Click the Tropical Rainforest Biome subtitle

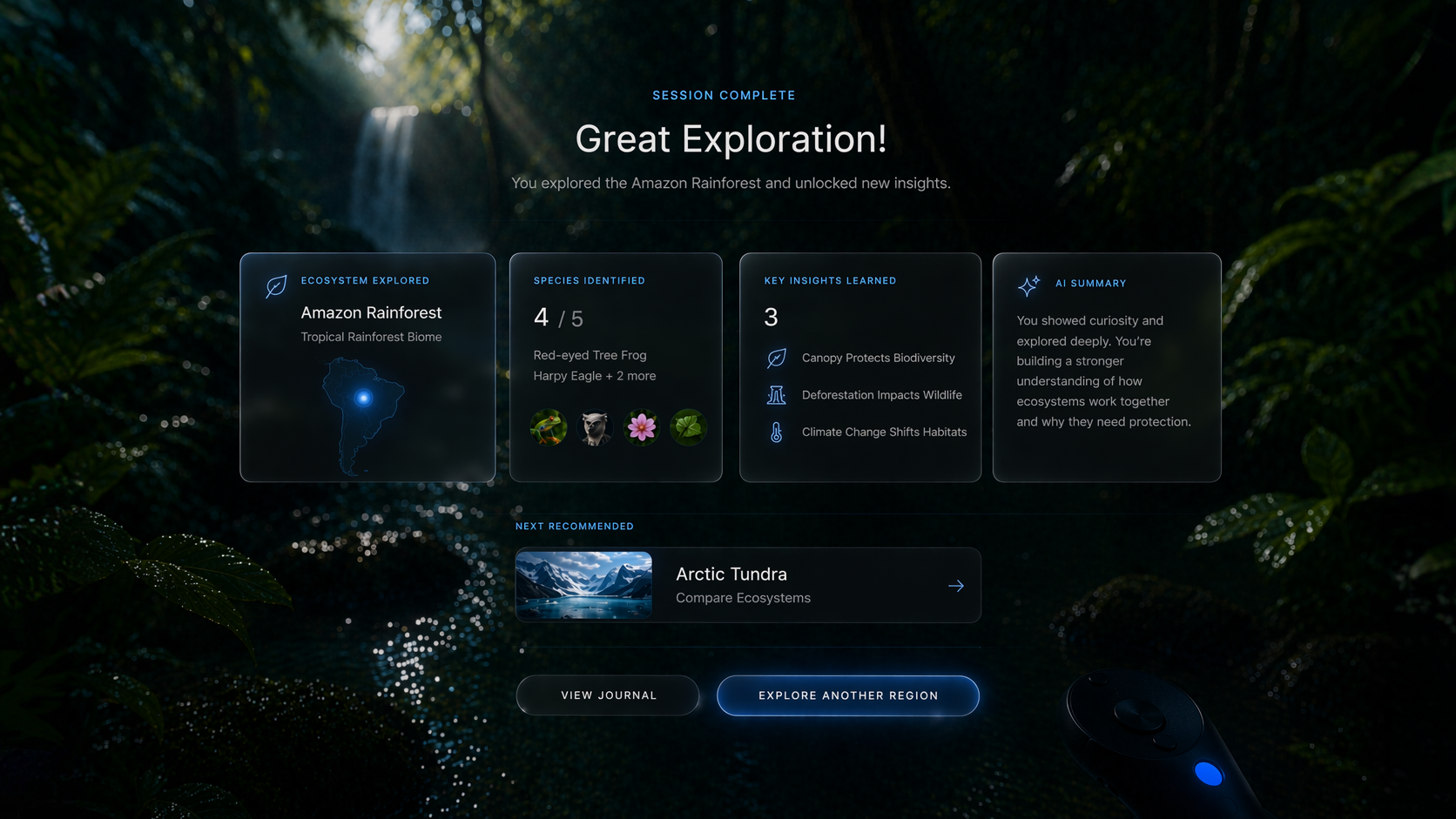click(x=371, y=337)
